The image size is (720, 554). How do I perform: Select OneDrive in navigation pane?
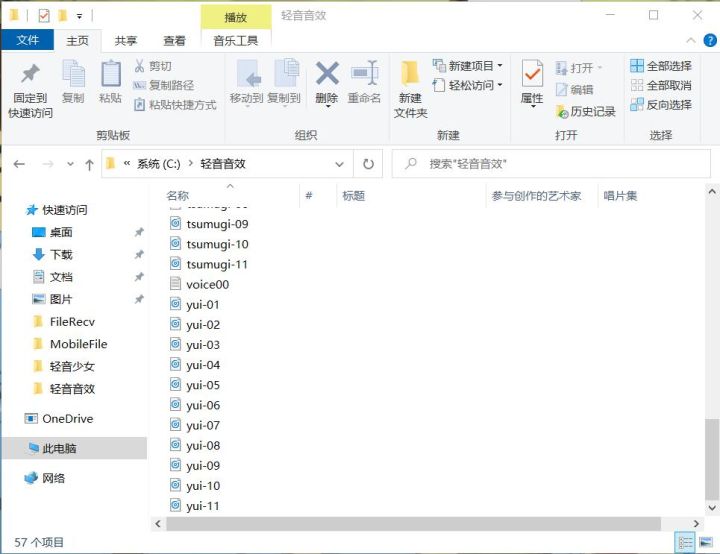point(68,419)
